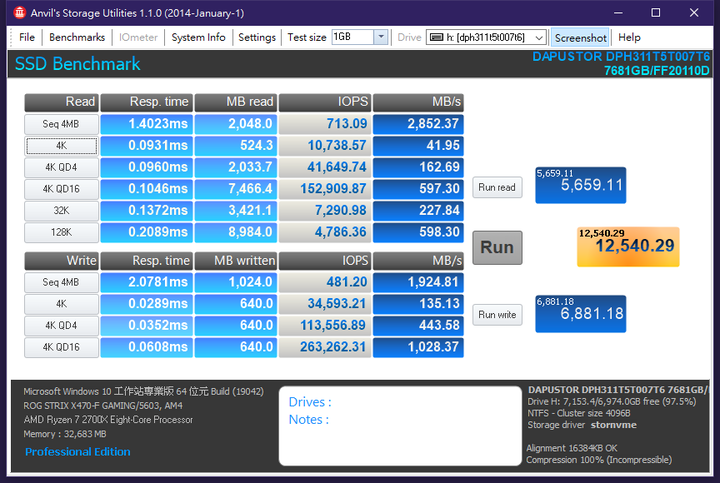The image size is (720, 483).
Task: Click the 4K read speed 41.95
Action: pyautogui.click(x=418, y=146)
